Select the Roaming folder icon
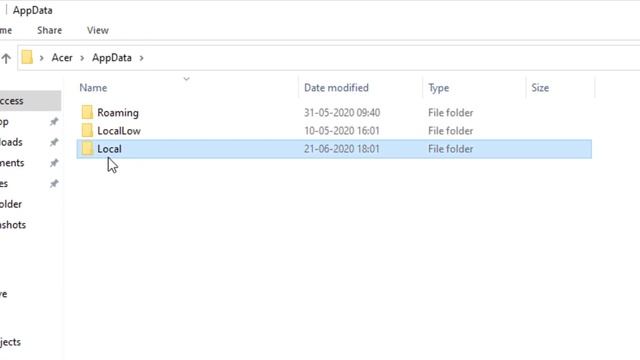 click(87, 112)
